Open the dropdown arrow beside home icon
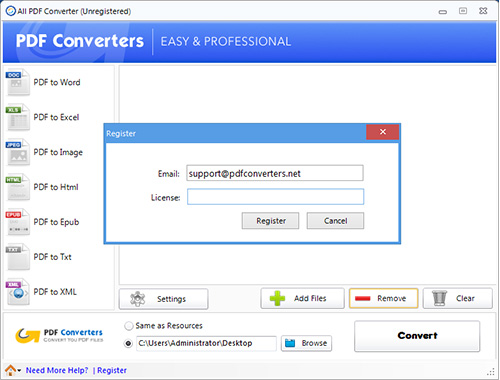Image resolution: width=500 pixels, height=380 pixels. (x=19, y=371)
